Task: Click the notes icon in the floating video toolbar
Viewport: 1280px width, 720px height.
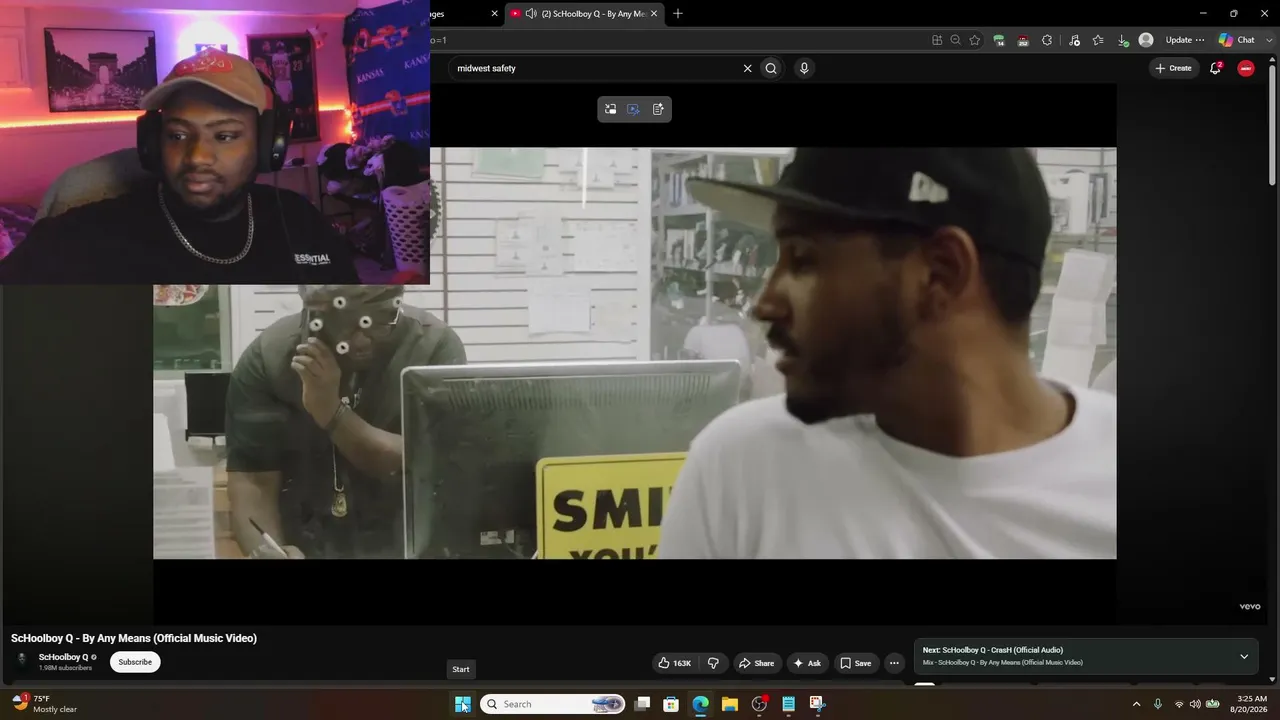Action: pos(658,109)
